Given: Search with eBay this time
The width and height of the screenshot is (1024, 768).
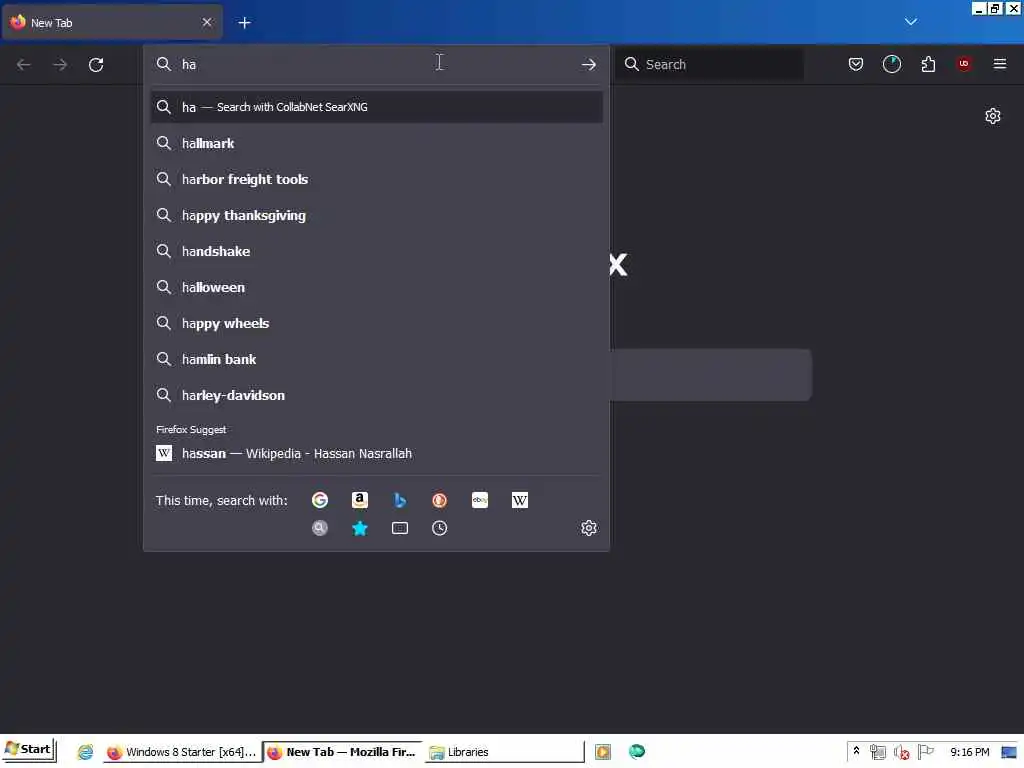Looking at the screenshot, I should (480, 500).
